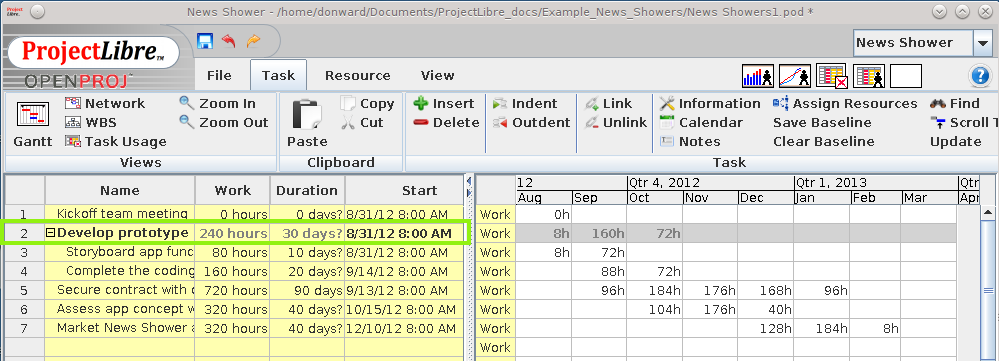
Task: Open the window menu button in title bar
Action: point(38,11)
